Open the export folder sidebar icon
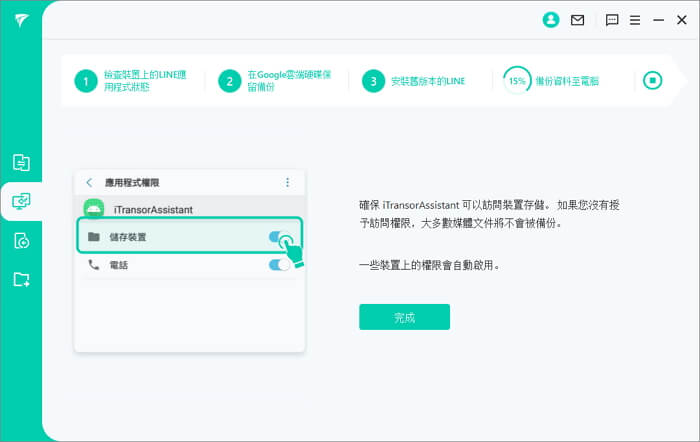Screen dimensions: 700x442 pyautogui.click(x=21, y=280)
